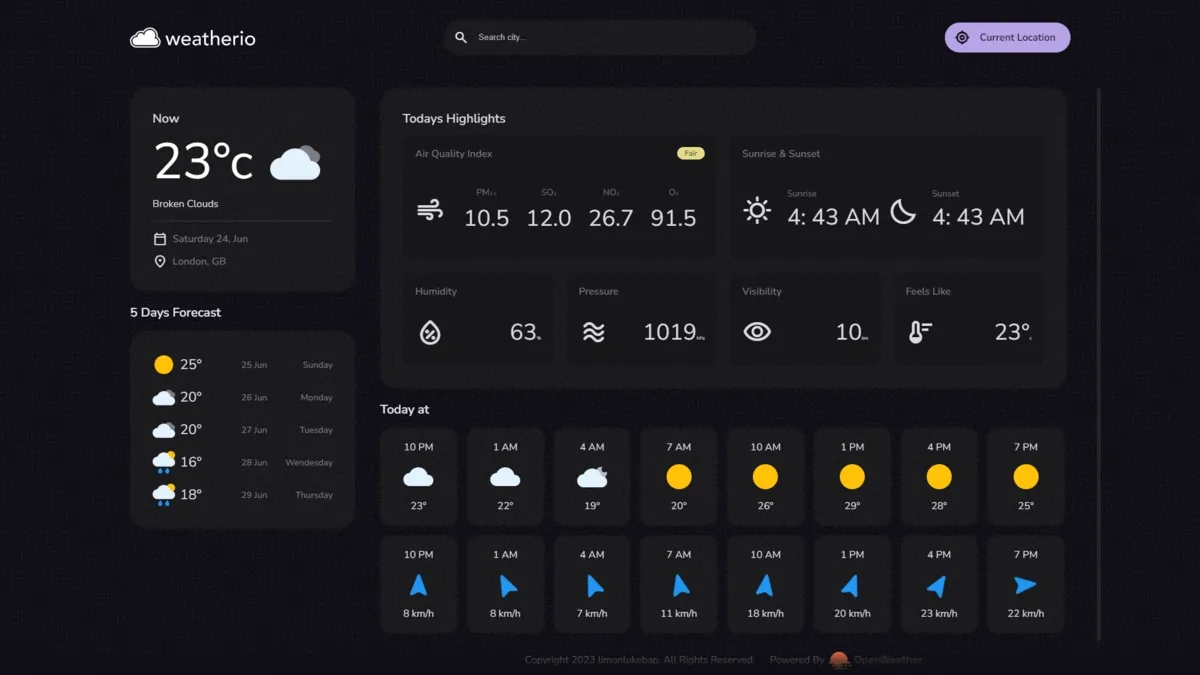The width and height of the screenshot is (1200, 675).
Task: Click the broken clouds icon in the Now card
Action: [x=295, y=162]
